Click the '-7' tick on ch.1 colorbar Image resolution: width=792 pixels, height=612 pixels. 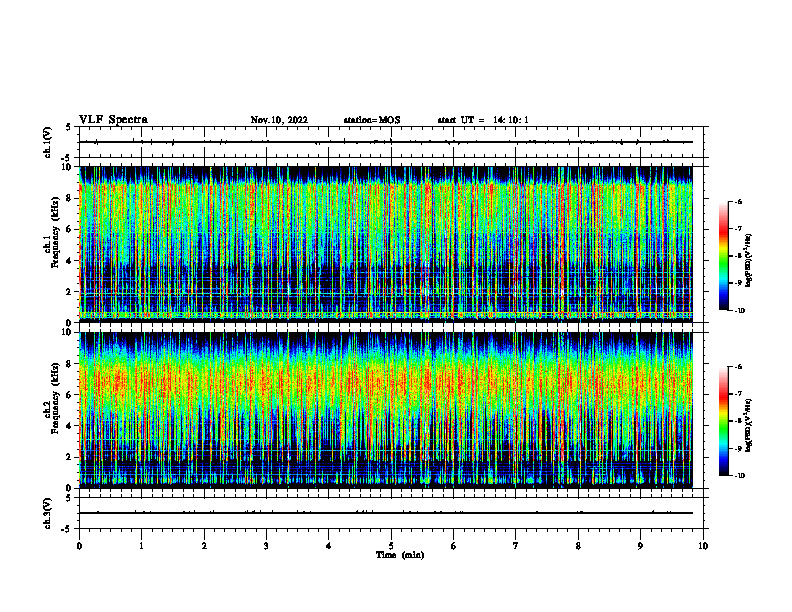(739, 229)
